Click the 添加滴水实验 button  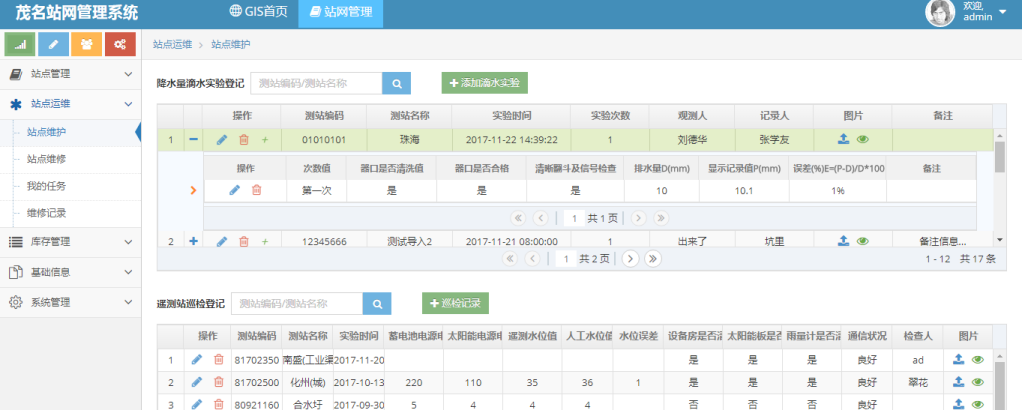[485, 84]
